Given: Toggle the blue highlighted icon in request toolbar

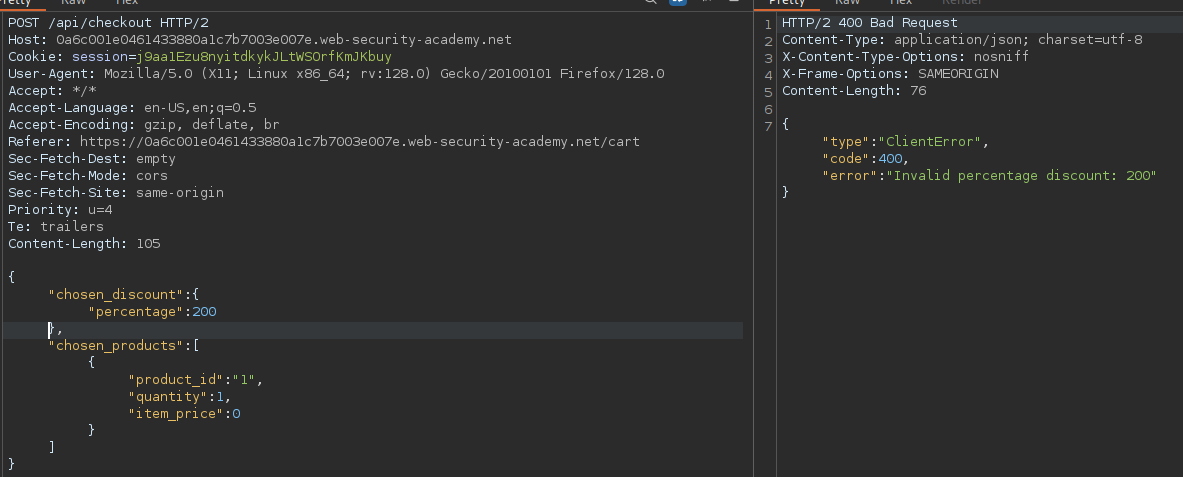Looking at the screenshot, I should 676,3.
